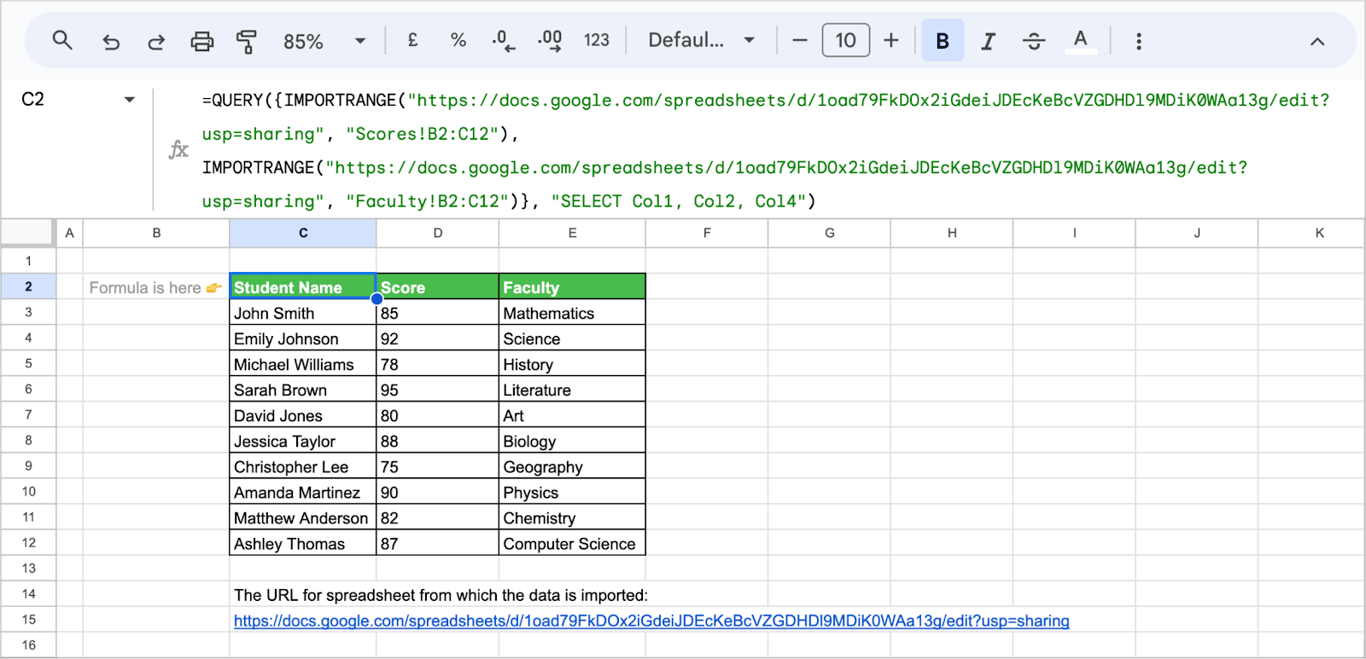Select column C header
The image size is (1366, 659).
(303, 233)
